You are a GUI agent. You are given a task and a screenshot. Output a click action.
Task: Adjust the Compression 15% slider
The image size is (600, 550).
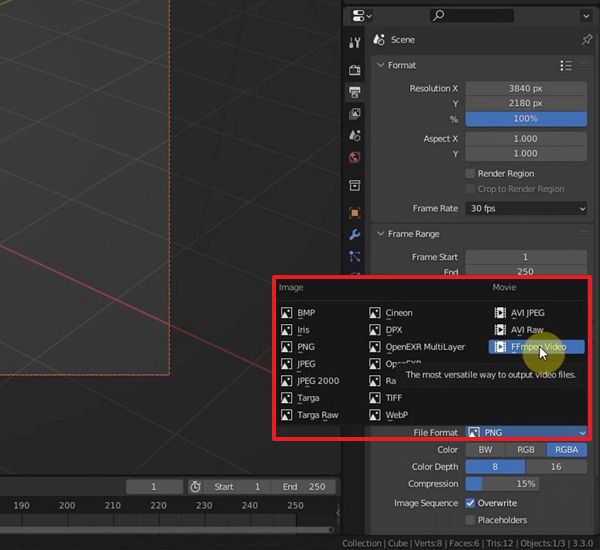click(x=502, y=484)
